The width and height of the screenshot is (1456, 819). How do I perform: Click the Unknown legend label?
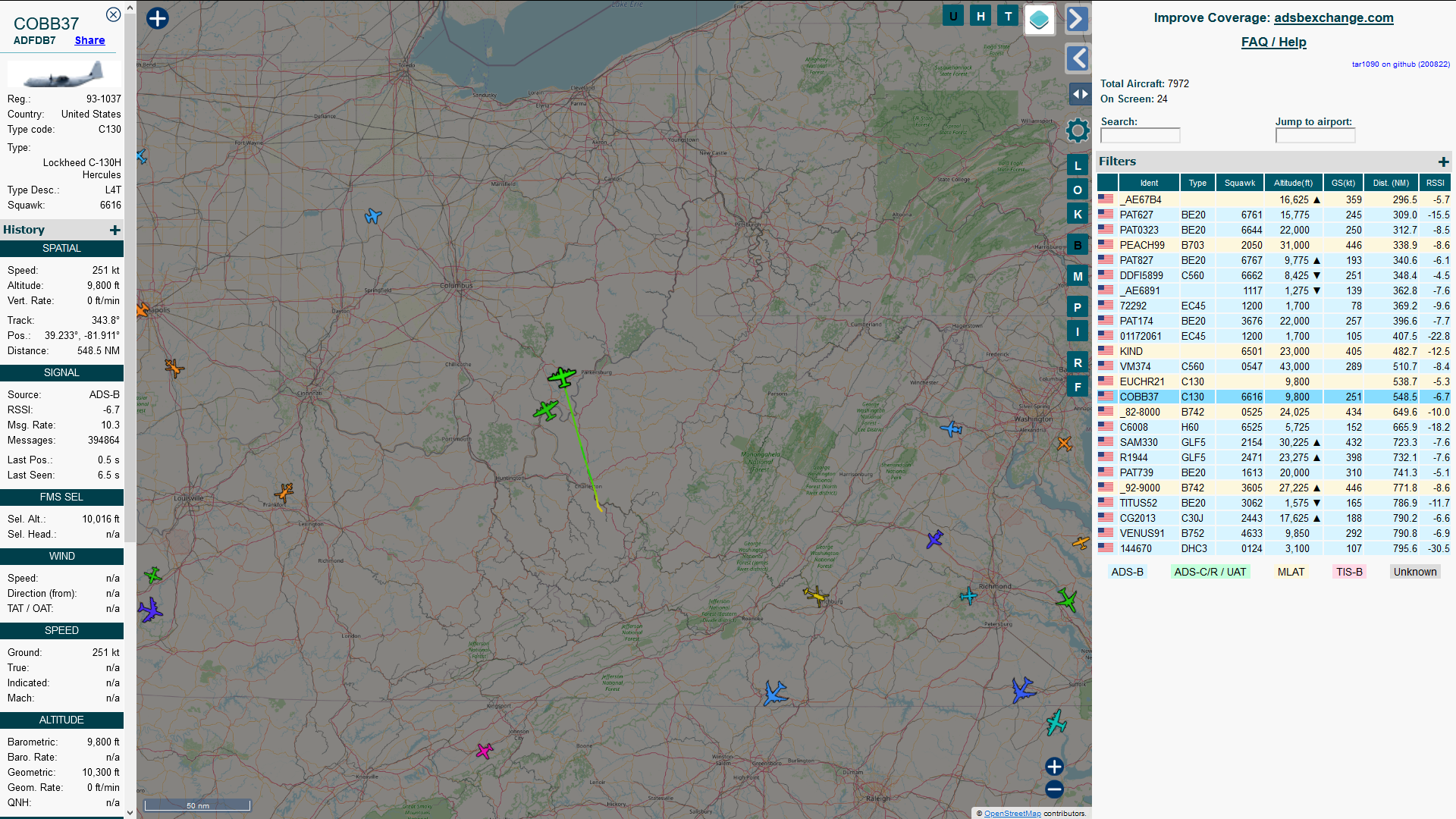tap(1415, 572)
